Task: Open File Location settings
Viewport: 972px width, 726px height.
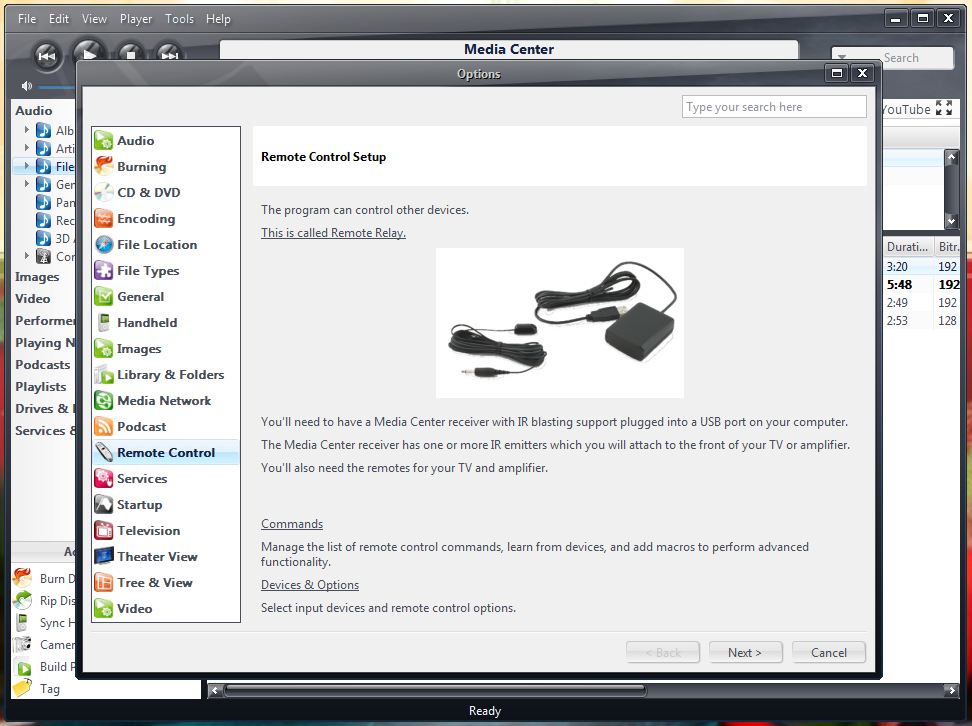Action: pyautogui.click(x=166, y=245)
